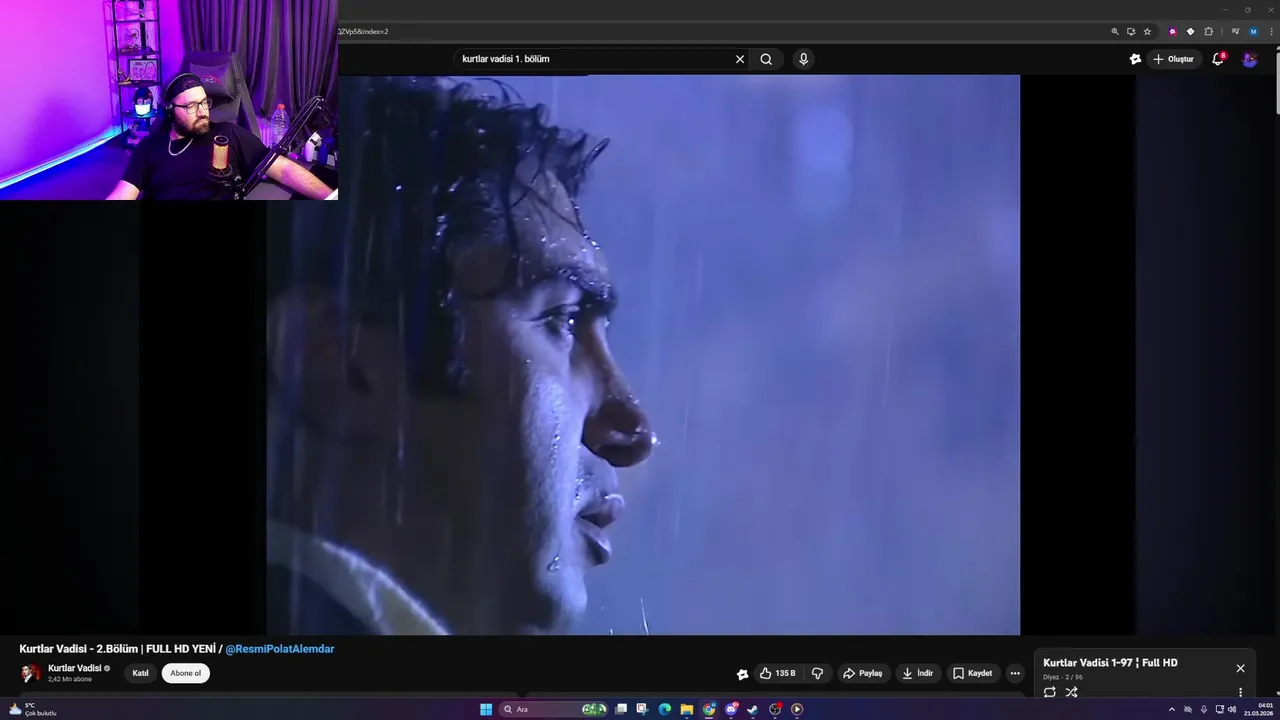Viewport: 1280px width, 720px height.
Task: Click the install app icon in the address bar
Action: point(1131,31)
